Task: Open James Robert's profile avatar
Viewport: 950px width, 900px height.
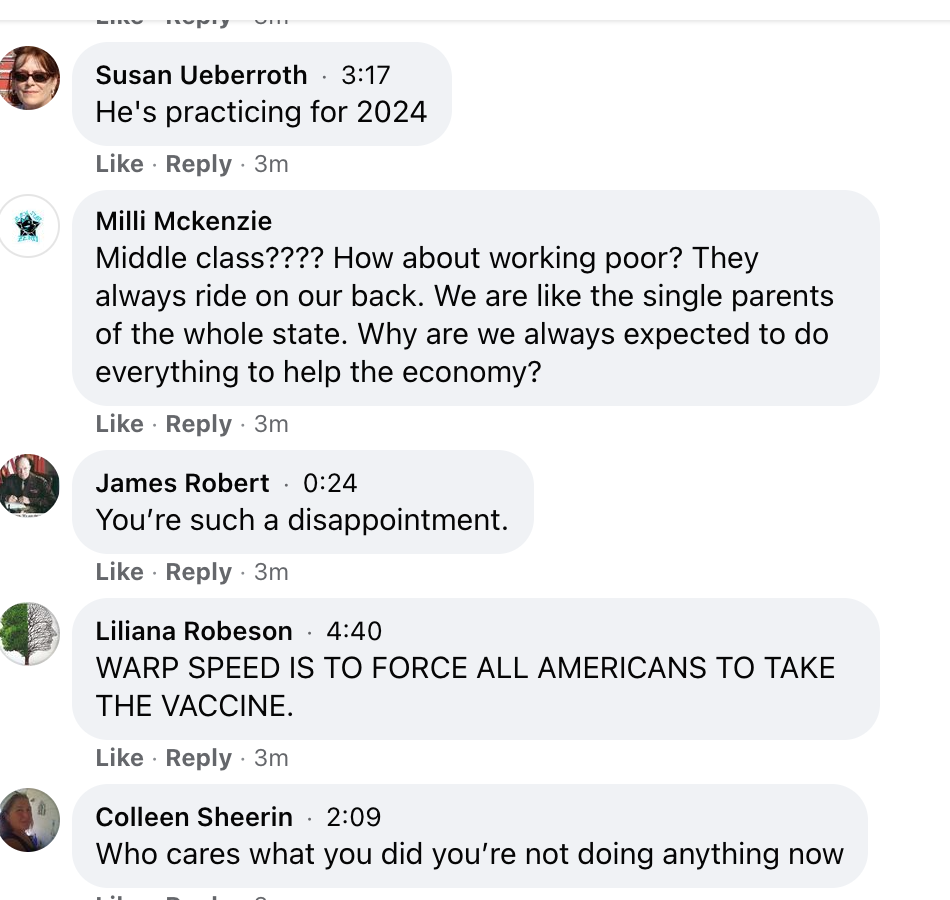Action: tap(29, 485)
